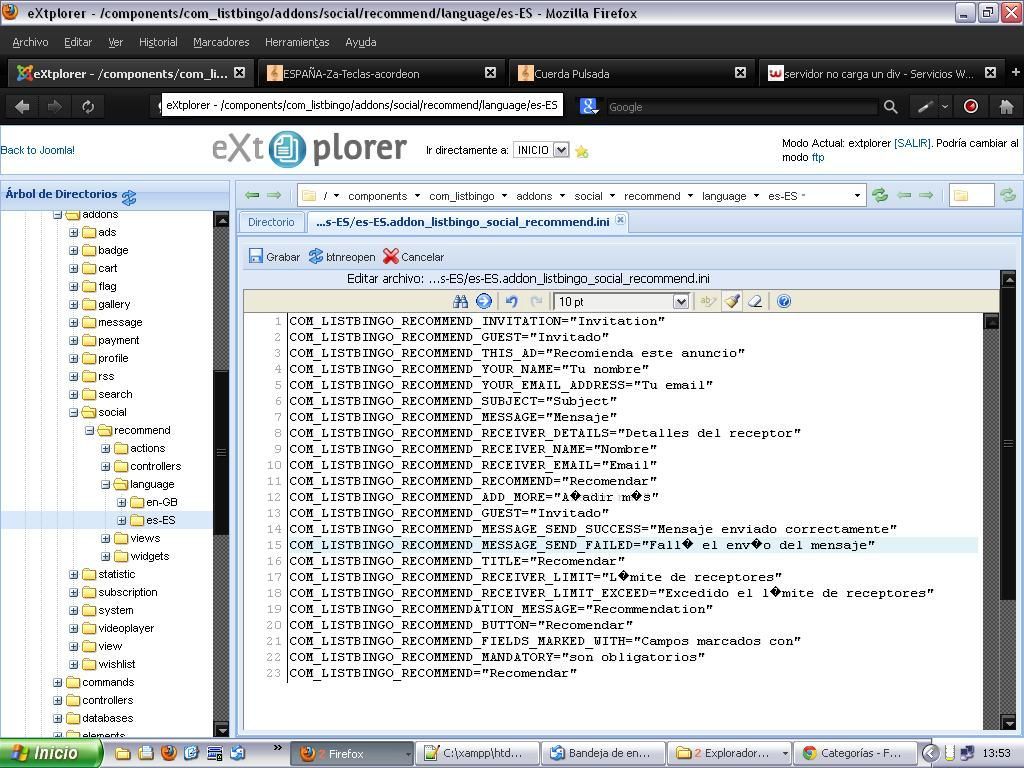This screenshot has height=768, width=1024.
Task: Click the green reload icon after path bar
Action: point(880,195)
